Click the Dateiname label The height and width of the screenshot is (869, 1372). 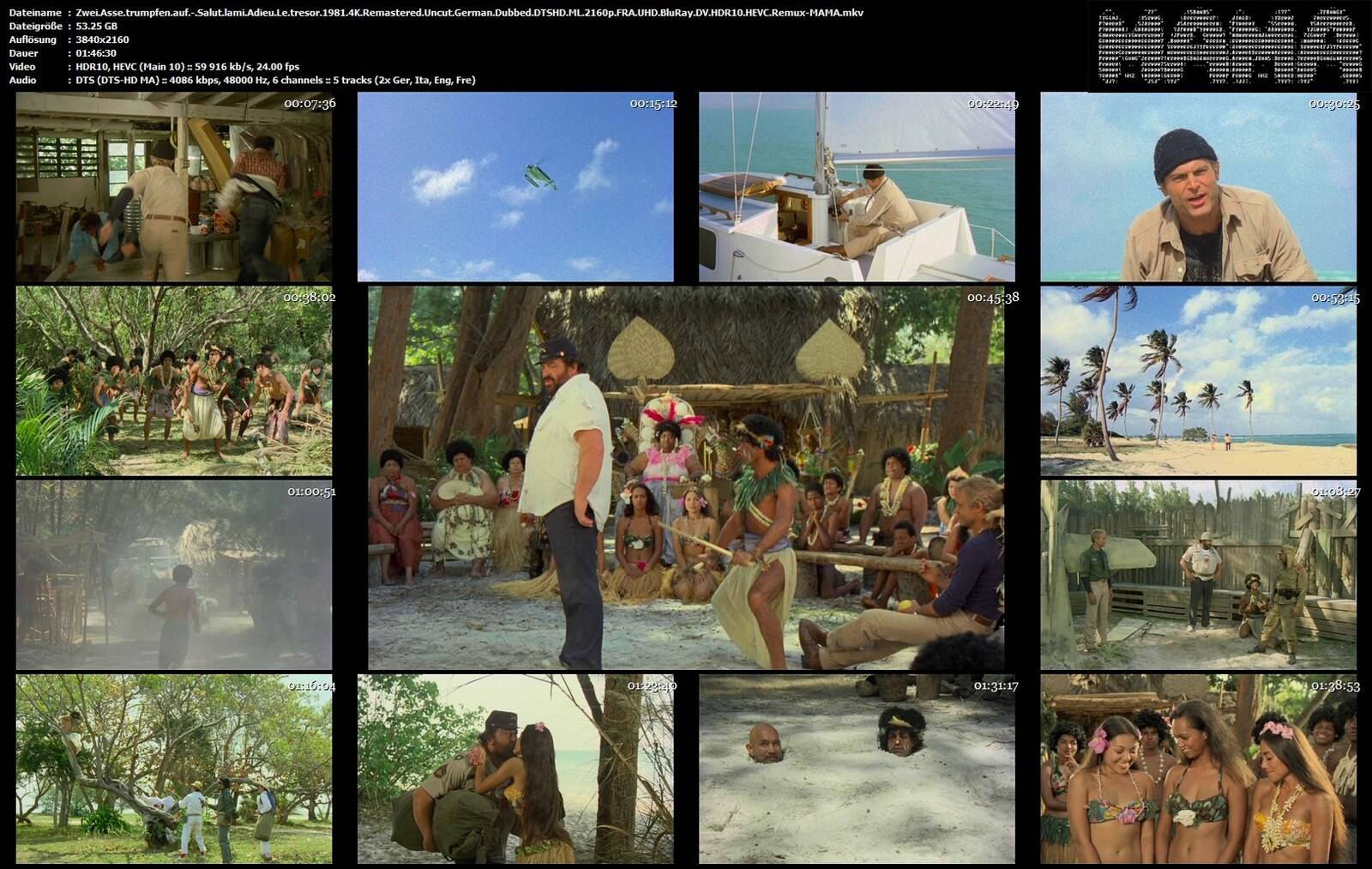coord(35,13)
